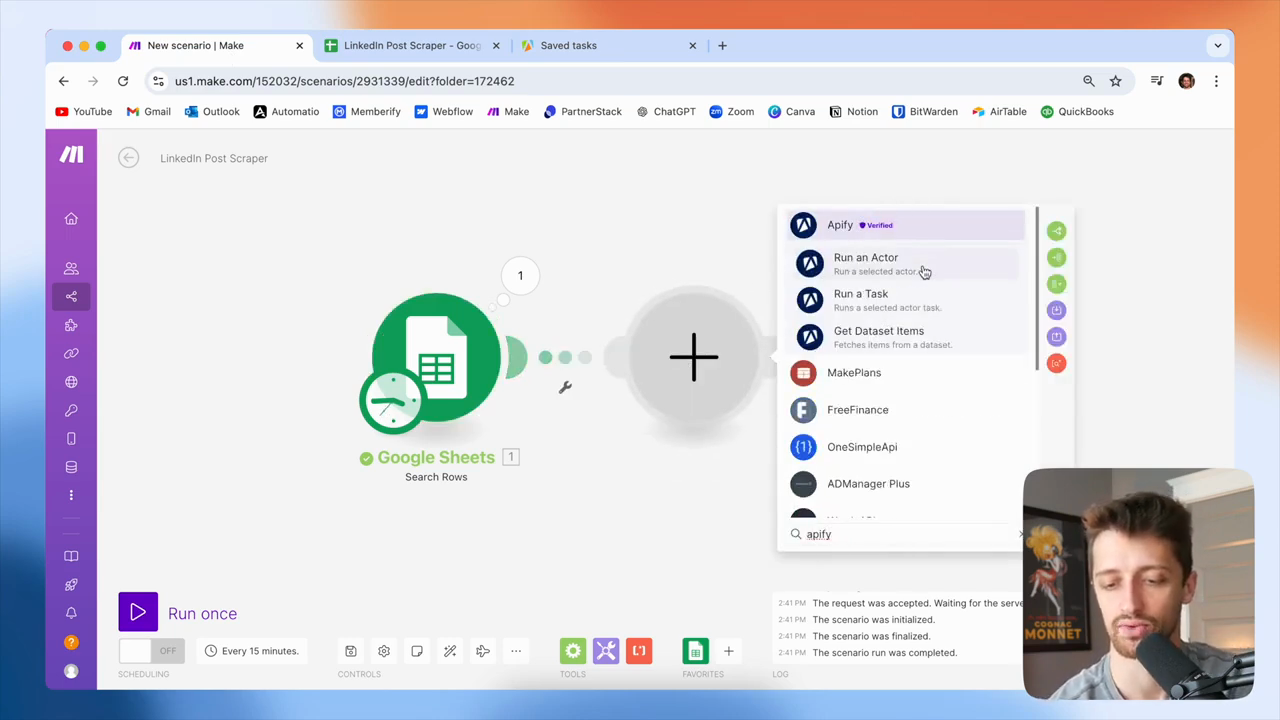Open the Every 15 minutes schedule setting
Viewport: 1280px width, 720px height.
pos(251,651)
